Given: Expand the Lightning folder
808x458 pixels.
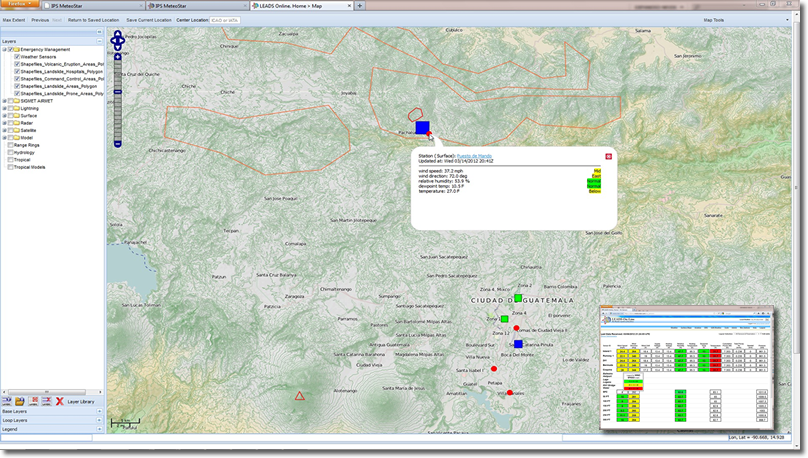Looking at the screenshot, I should point(5,108).
